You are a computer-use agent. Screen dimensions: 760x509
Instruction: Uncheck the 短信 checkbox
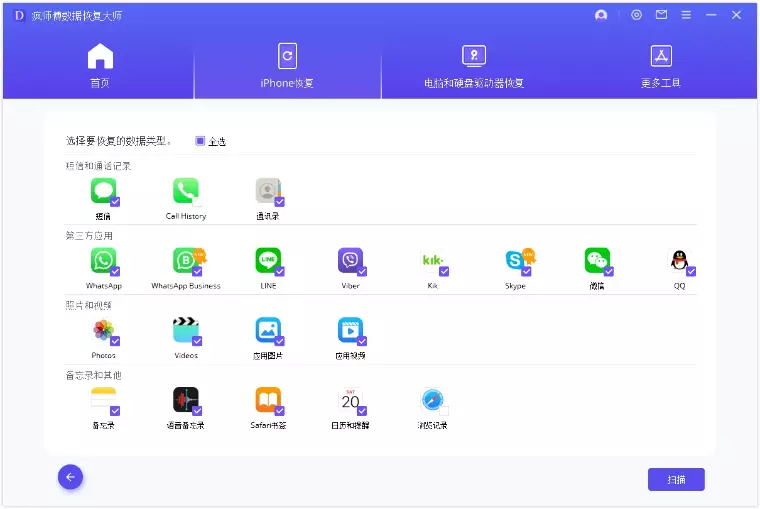[115, 202]
